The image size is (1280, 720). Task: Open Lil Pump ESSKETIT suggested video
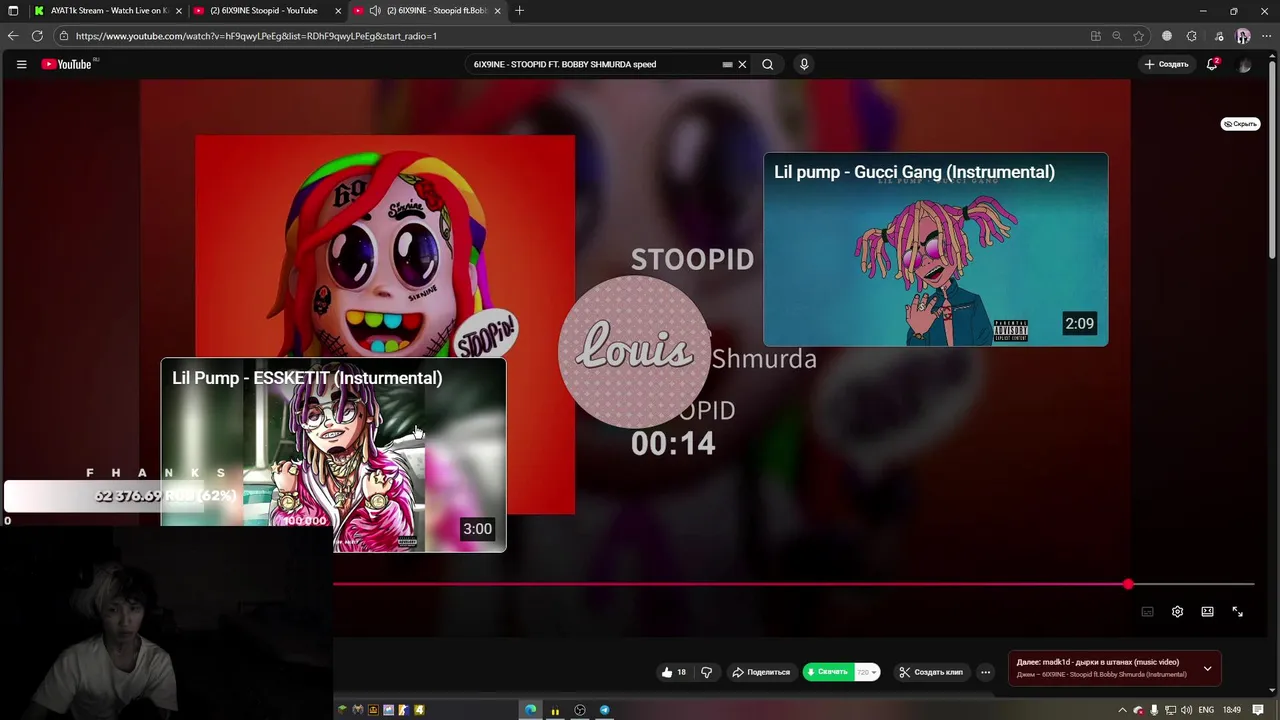(x=334, y=455)
